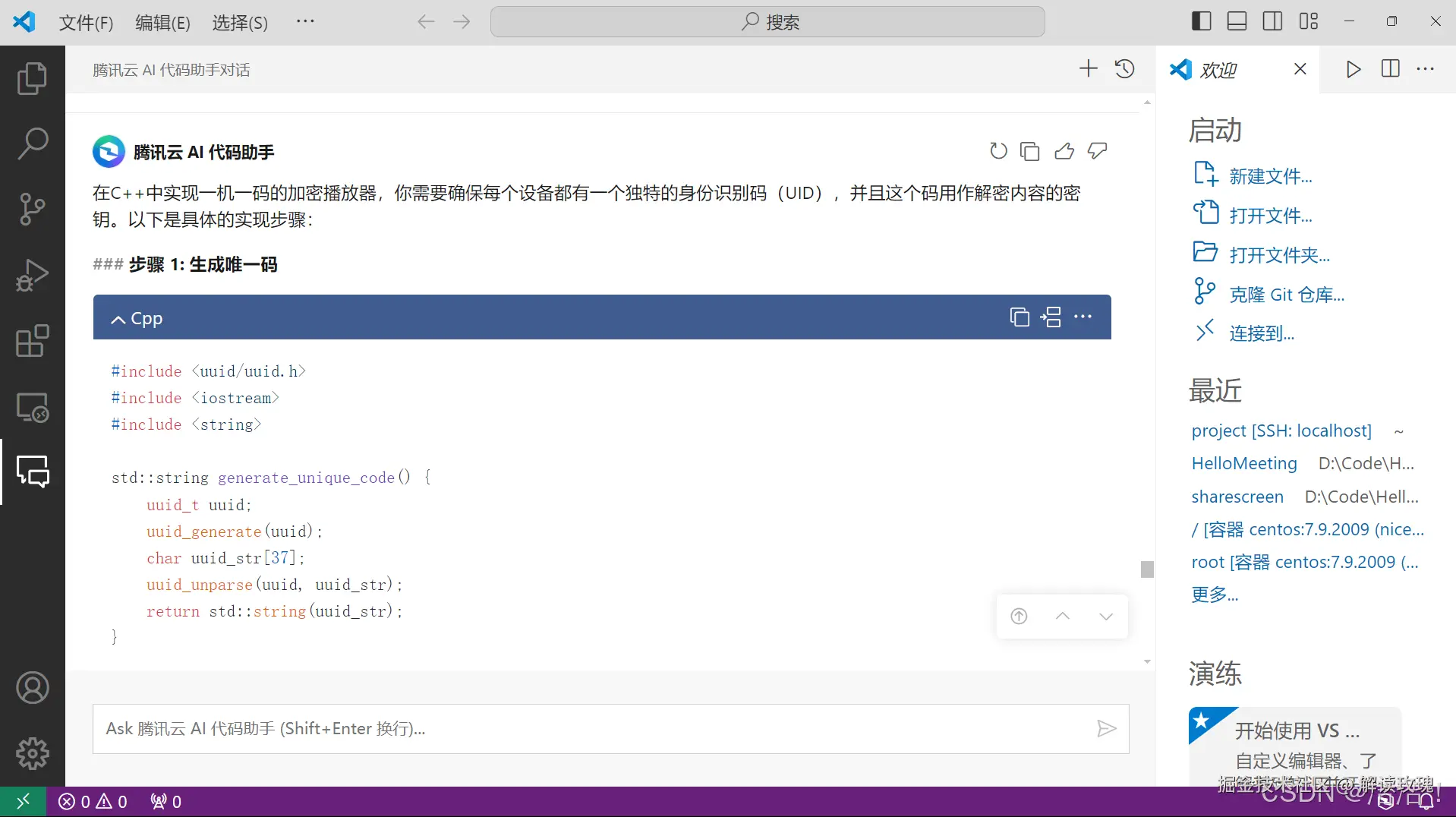Viewport: 1456px width, 817px height.
Task: Go to next message chevron down
Action: [1106, 617]
